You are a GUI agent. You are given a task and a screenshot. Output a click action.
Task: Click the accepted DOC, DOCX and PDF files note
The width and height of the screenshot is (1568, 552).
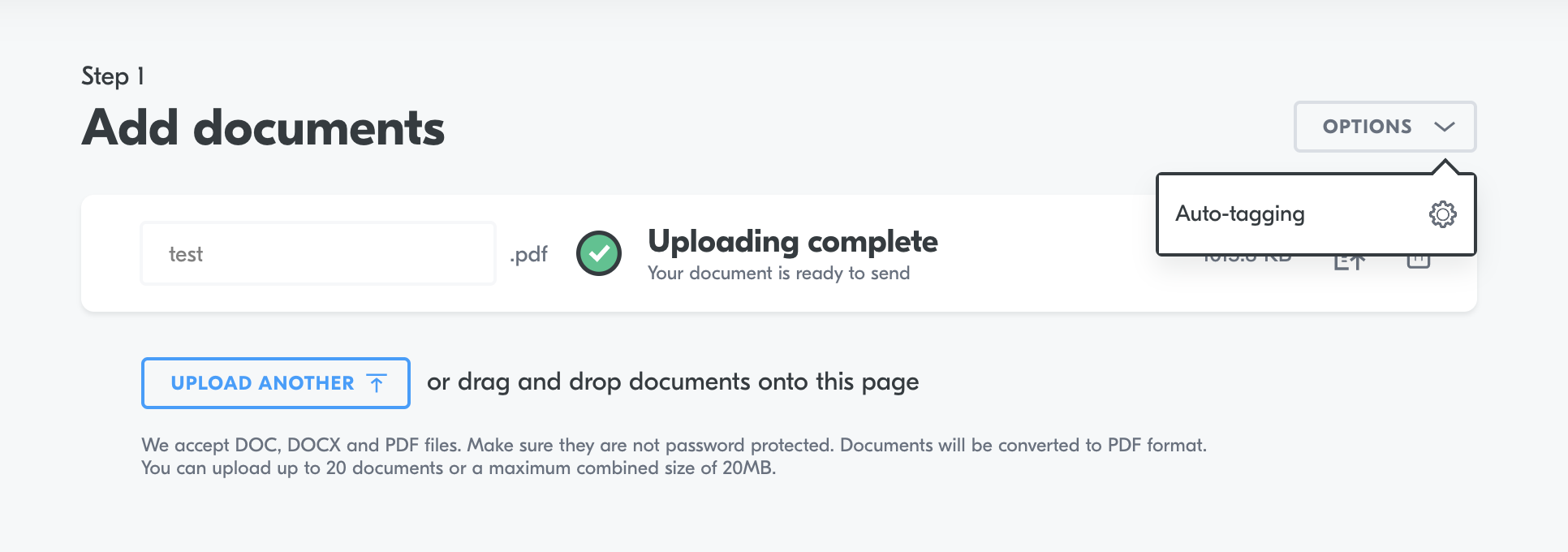click(674, 445)
